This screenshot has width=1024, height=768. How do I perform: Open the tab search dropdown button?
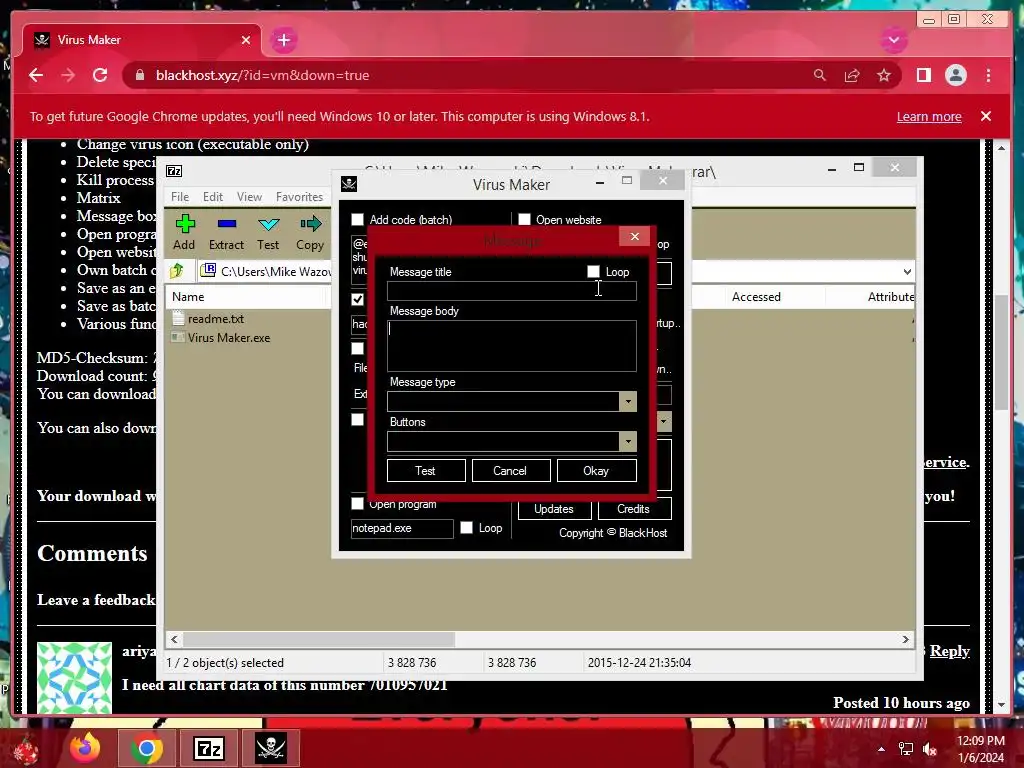[893, 40]
